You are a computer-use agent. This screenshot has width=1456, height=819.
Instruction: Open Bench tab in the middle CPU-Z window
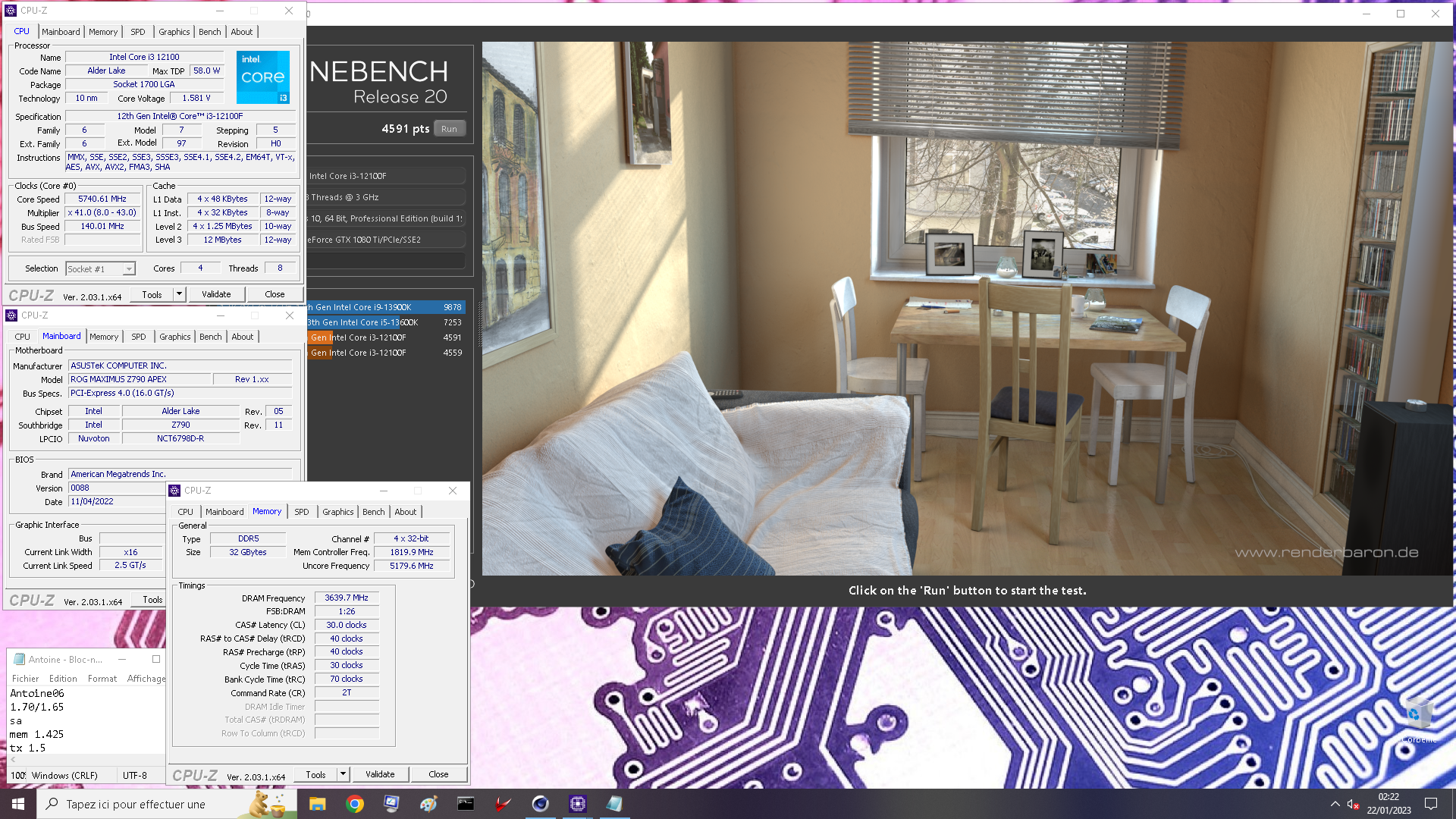[211, 337]
